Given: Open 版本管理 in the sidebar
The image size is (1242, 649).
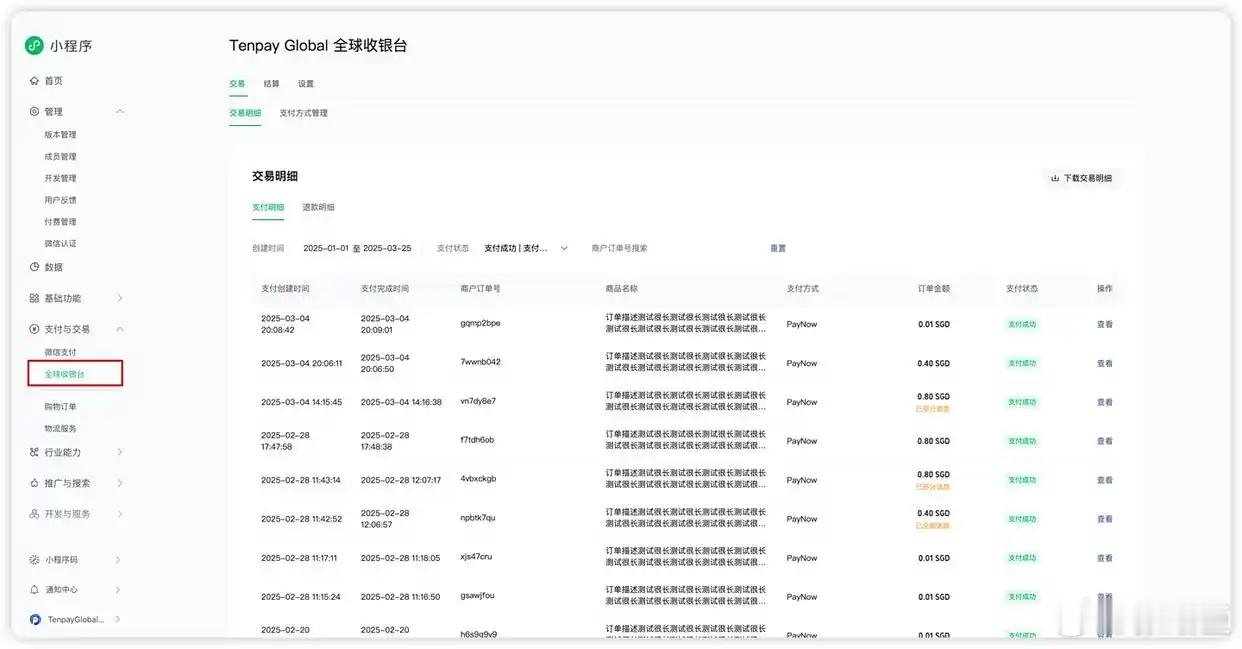Looking at the screenshot, I should point(60,135).
